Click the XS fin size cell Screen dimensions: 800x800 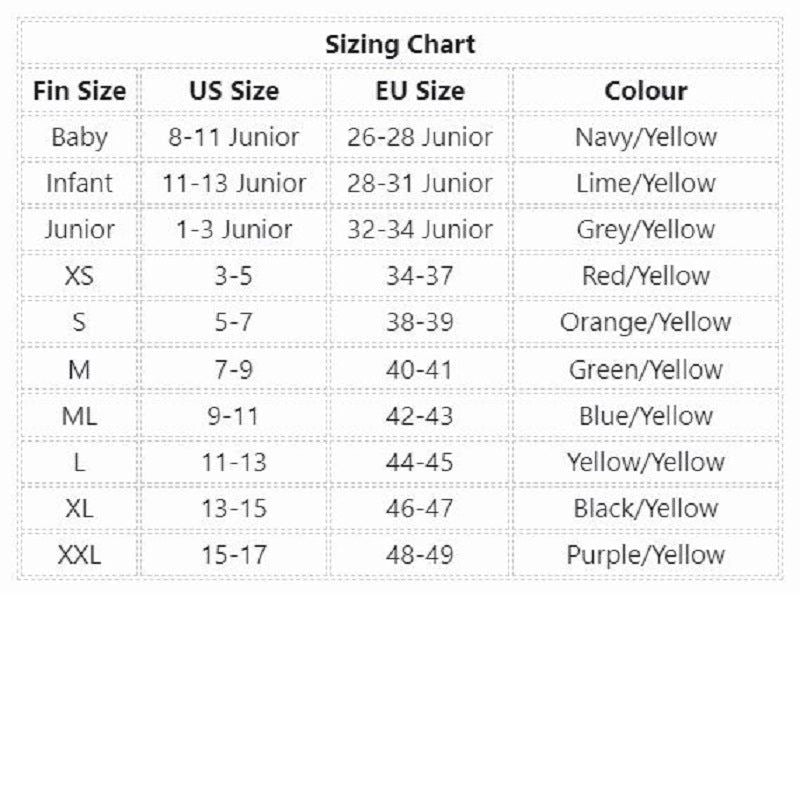79,276
